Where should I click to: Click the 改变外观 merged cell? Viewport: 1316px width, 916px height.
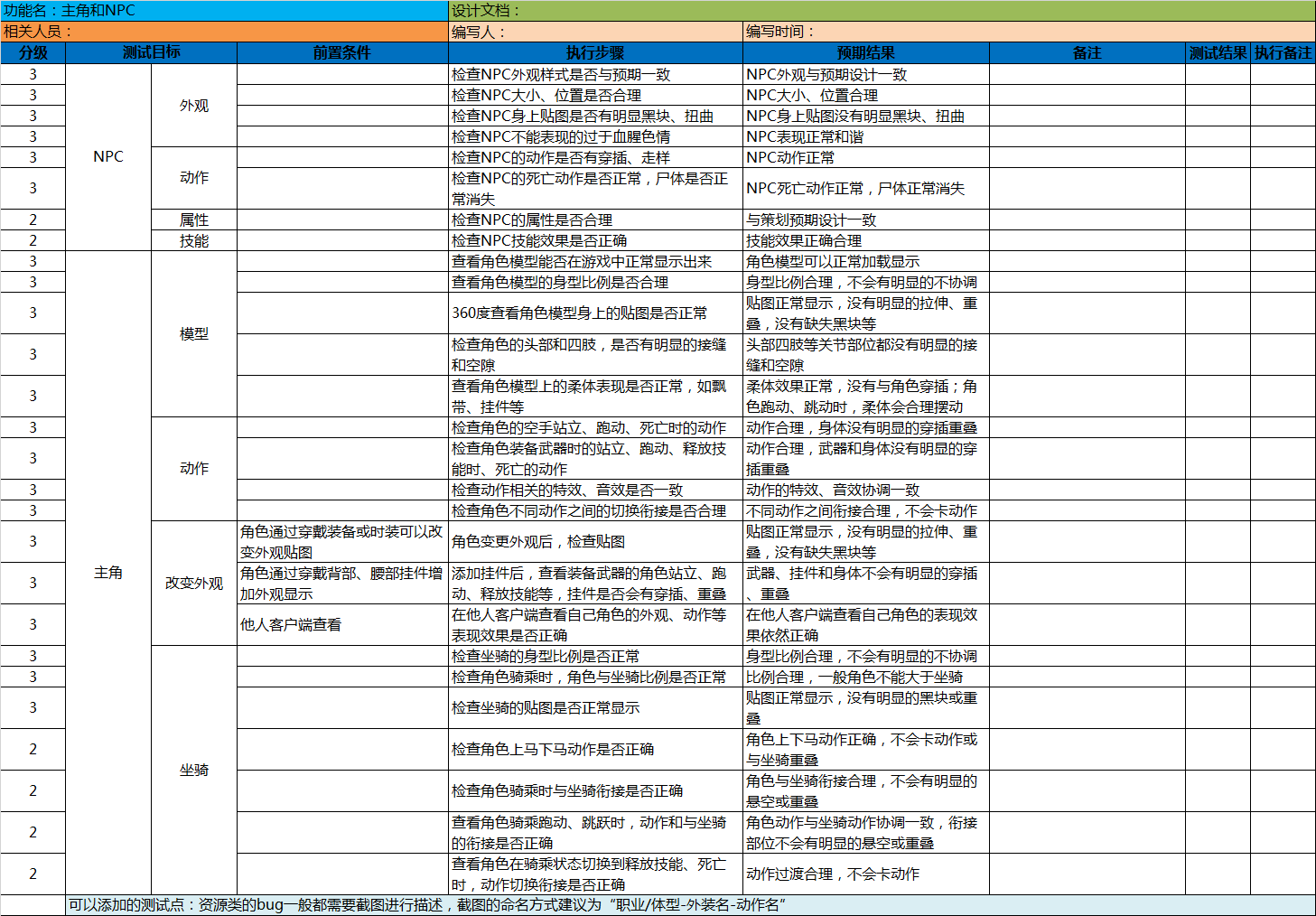pos(194,584)
